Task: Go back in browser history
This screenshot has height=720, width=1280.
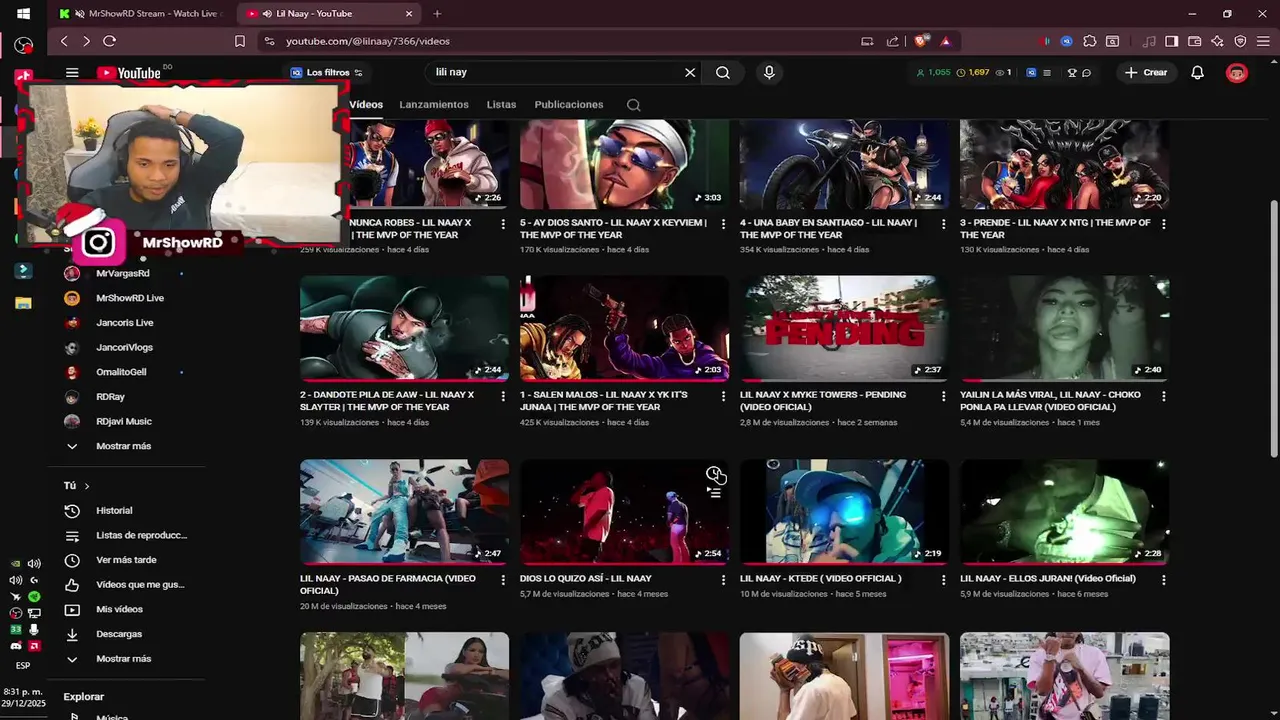Action: [64, 41]
